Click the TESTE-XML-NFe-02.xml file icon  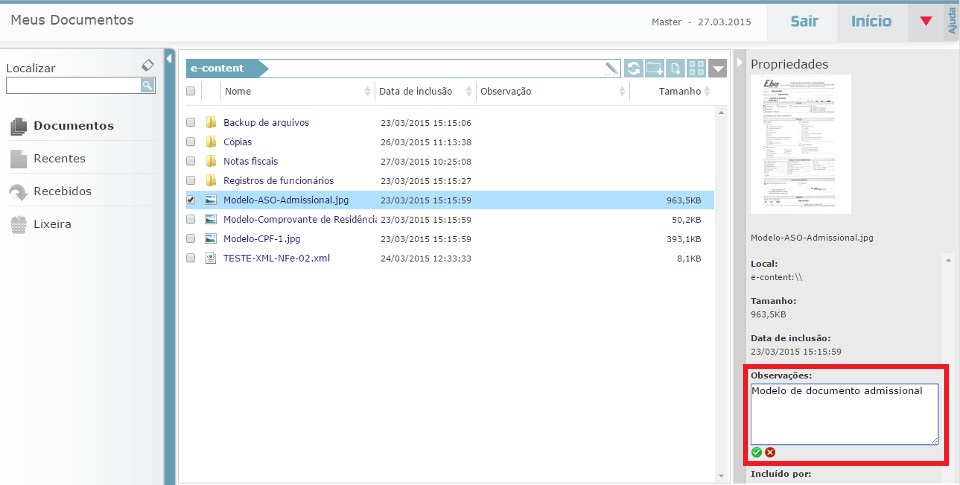coord(211,258)
